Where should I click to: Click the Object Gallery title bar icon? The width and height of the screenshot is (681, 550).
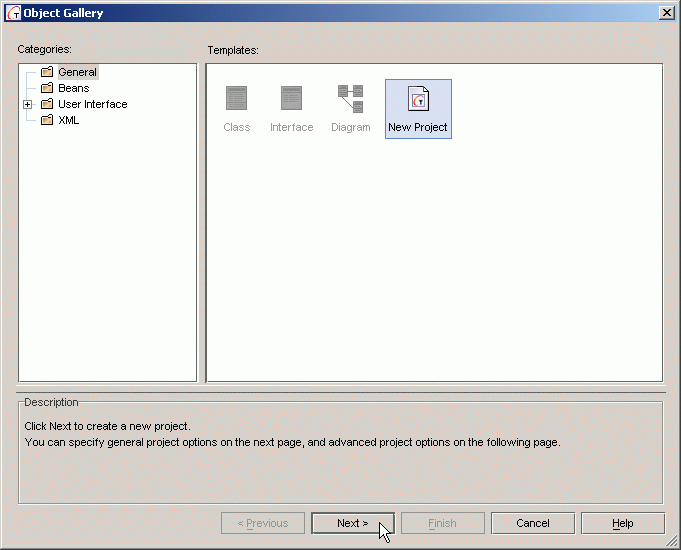point(14,13)
